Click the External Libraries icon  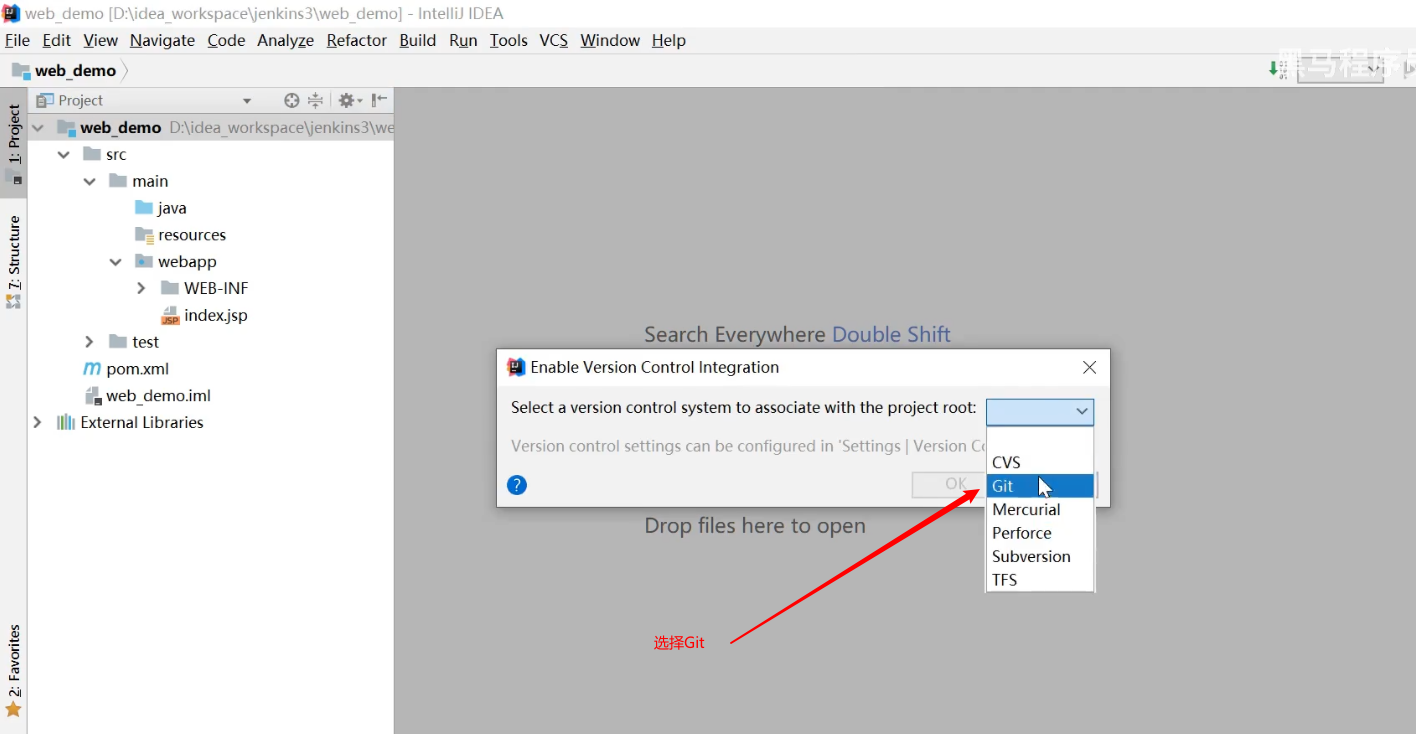[x=66, y=422]
